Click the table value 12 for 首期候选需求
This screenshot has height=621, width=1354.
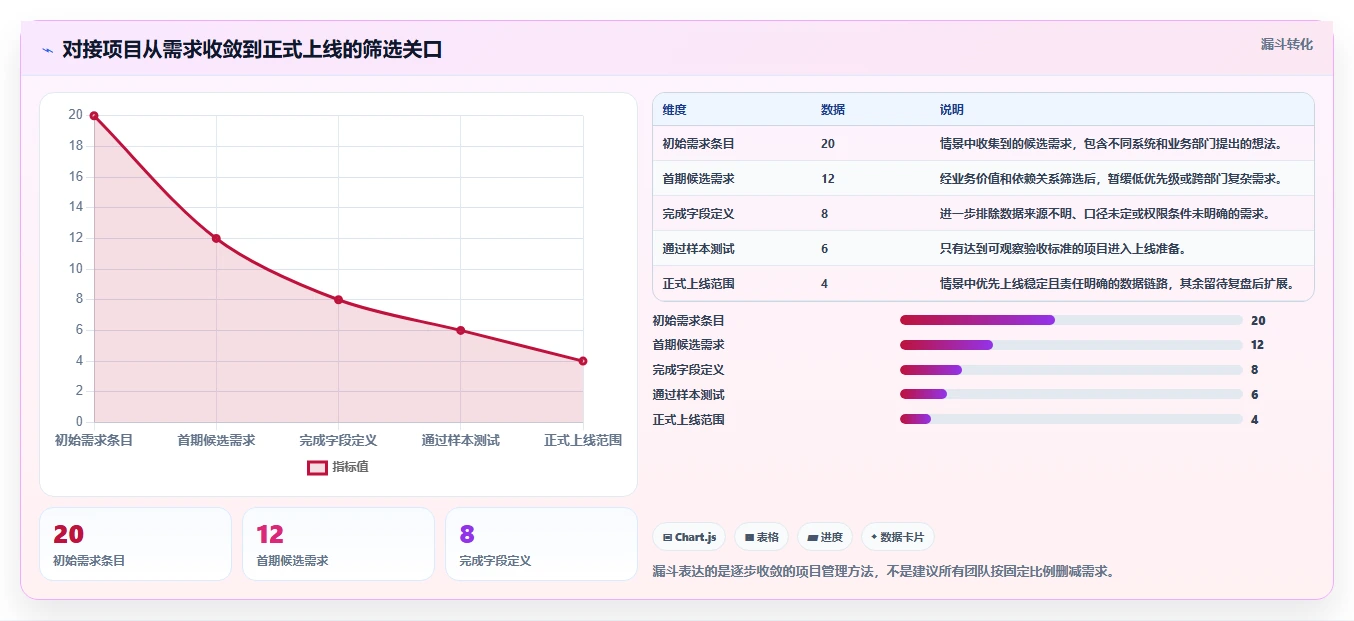828,179
